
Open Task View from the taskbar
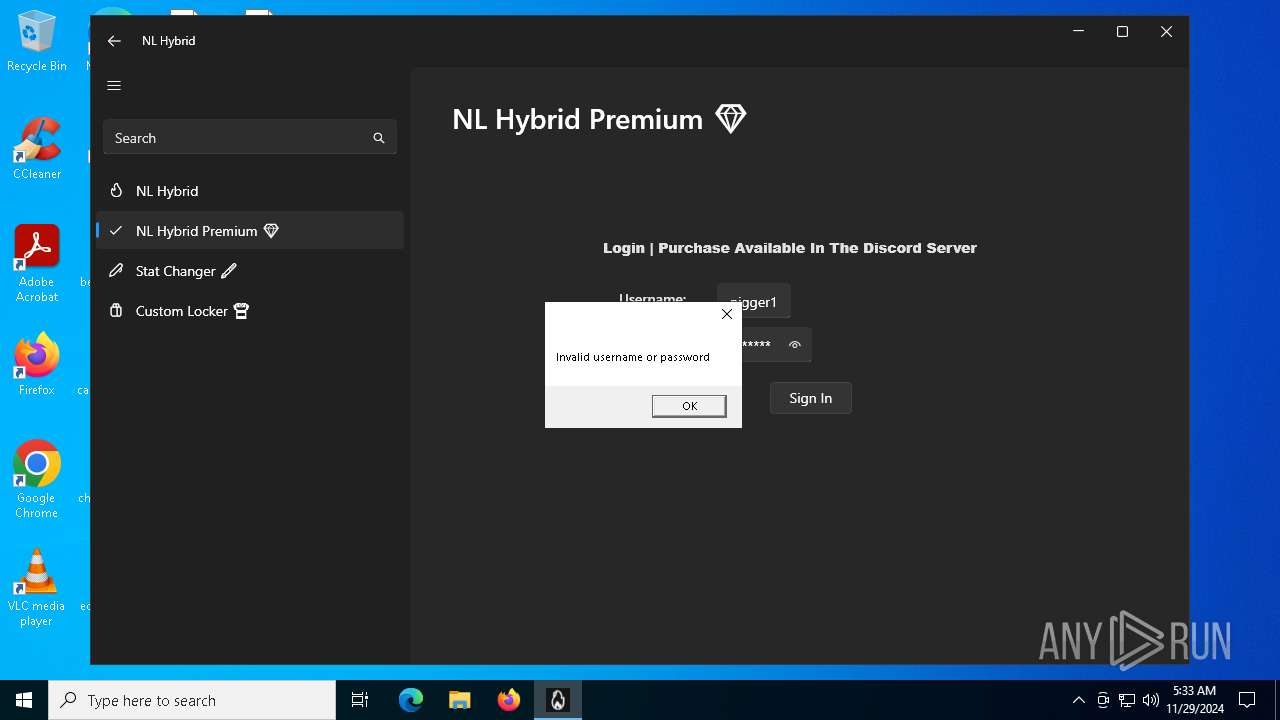tap(360, 700)
